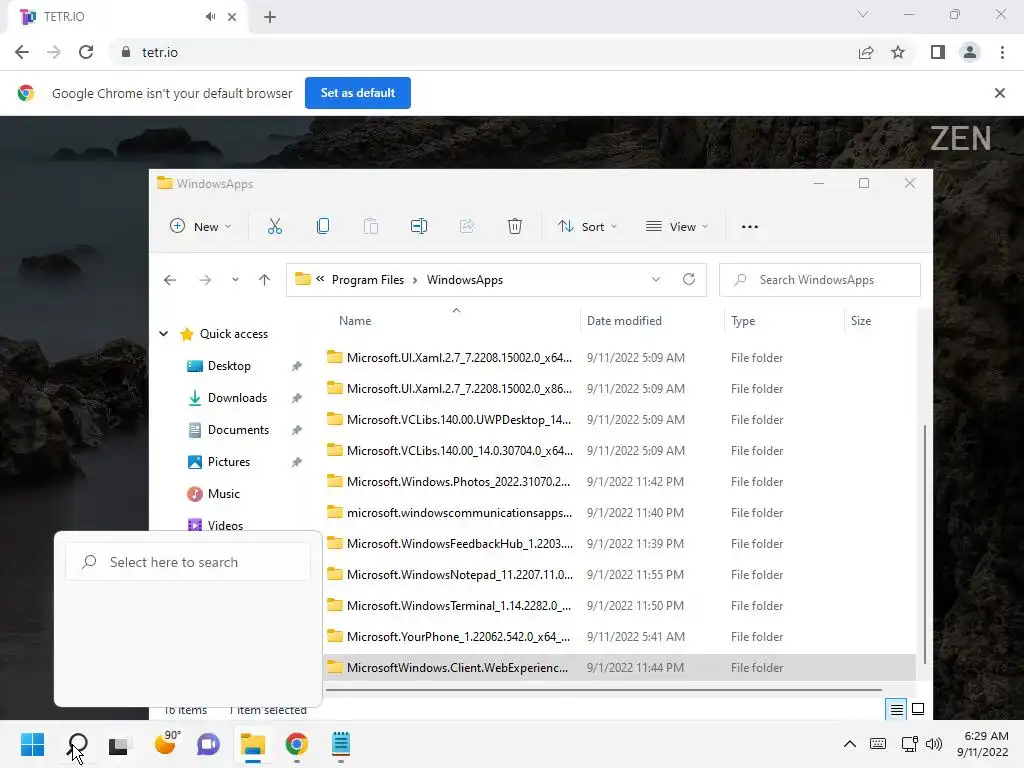The width and height of the screenshot is (1024, 768).
Task: Click the taskbar Search magnifier icon
Action: [x=77, y=744]
